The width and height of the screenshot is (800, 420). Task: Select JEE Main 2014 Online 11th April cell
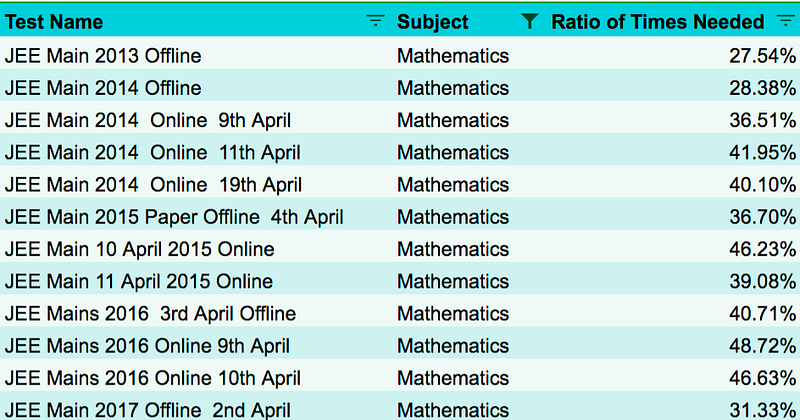(196, 152)
